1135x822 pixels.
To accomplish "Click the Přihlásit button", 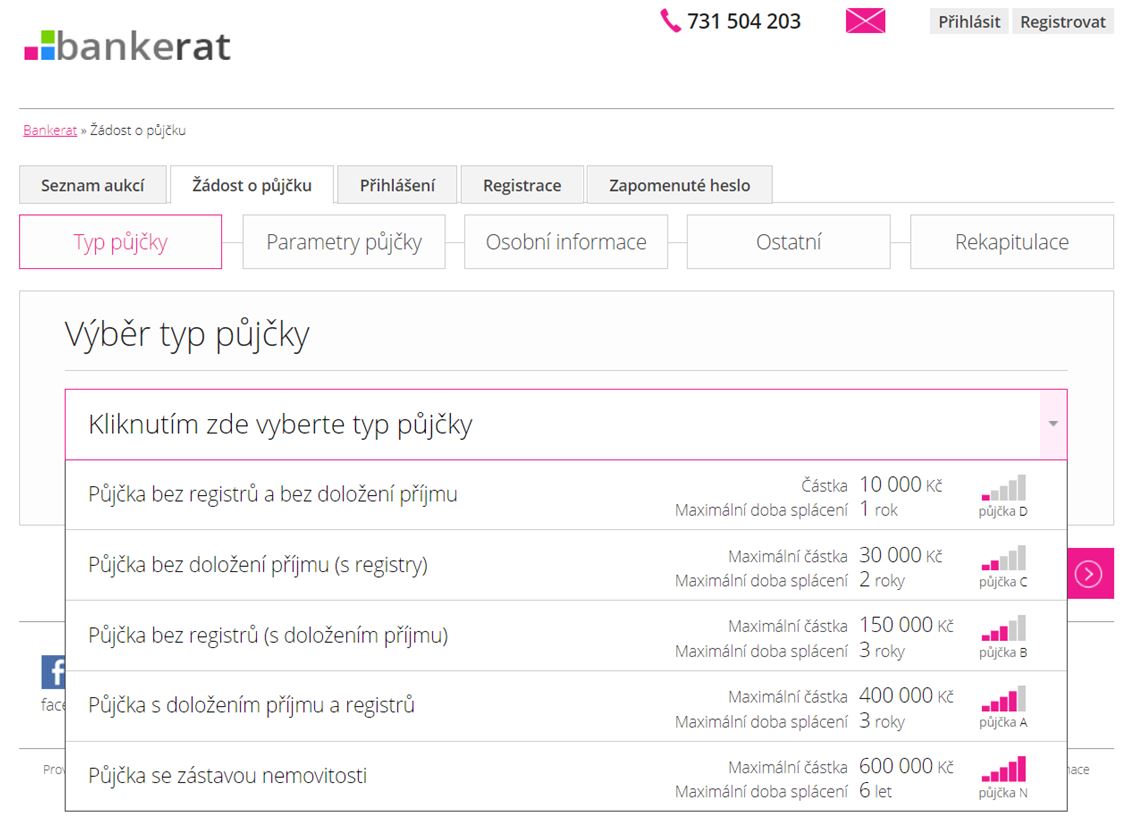I will (969, 22).
